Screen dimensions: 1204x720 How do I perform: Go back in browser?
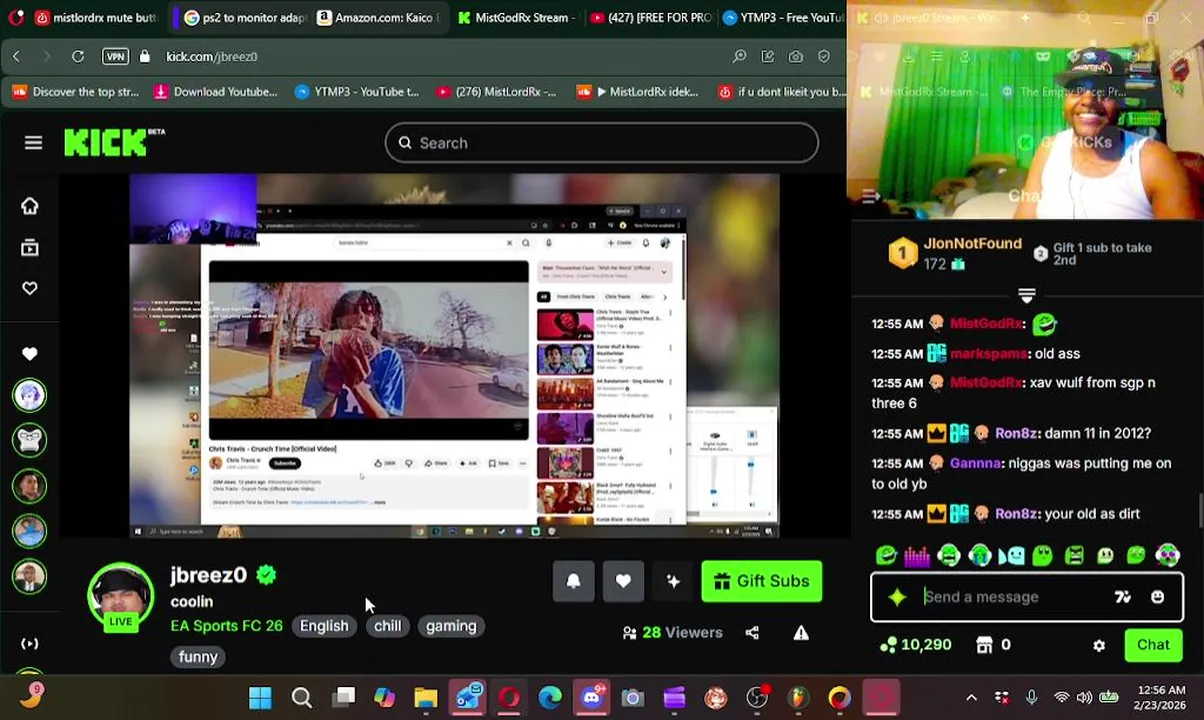(16, 57)
